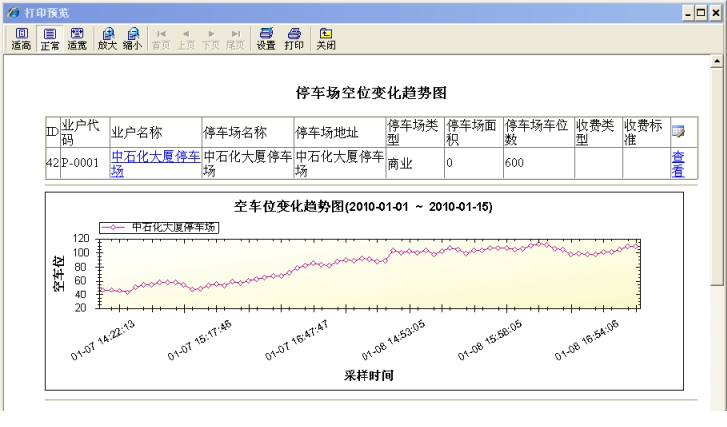Click the 适高 (fit height) toolbar icon
Image resolution: width=727 pixels, height=427 pixels.
click(20, 38)
